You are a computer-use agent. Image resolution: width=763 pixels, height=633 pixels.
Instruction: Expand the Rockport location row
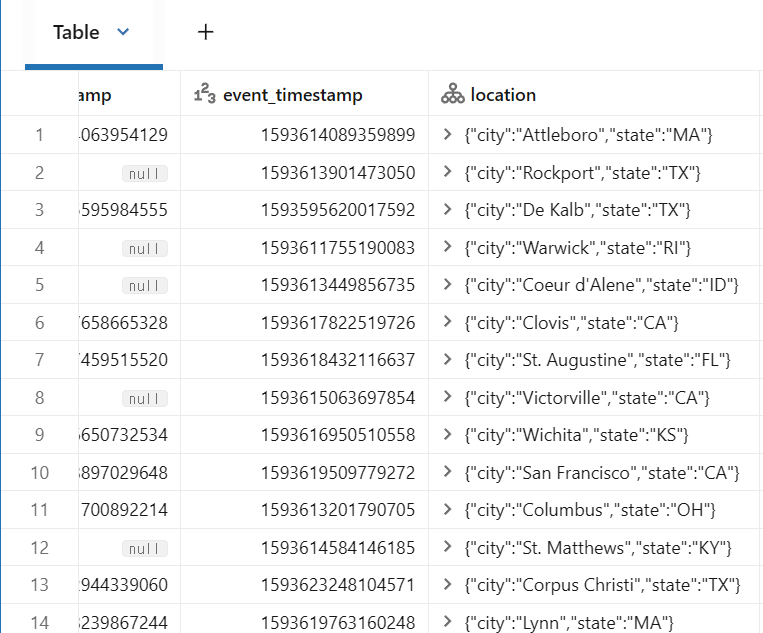tap(447, 172)
